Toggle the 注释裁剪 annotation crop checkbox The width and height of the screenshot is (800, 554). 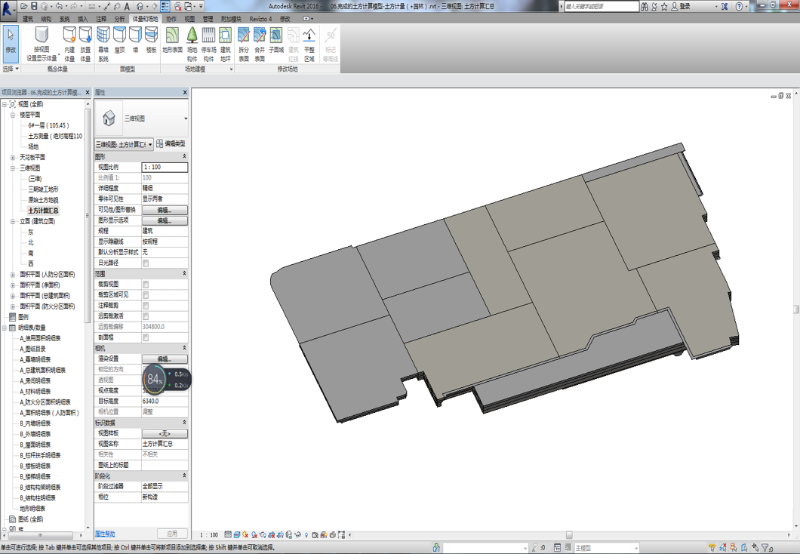pyautogui.click(x=146, y=306)
